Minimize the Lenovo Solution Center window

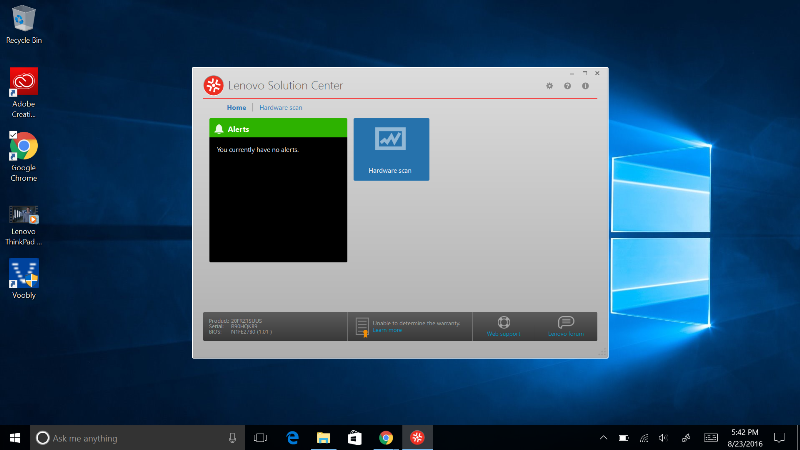(572, 73)
